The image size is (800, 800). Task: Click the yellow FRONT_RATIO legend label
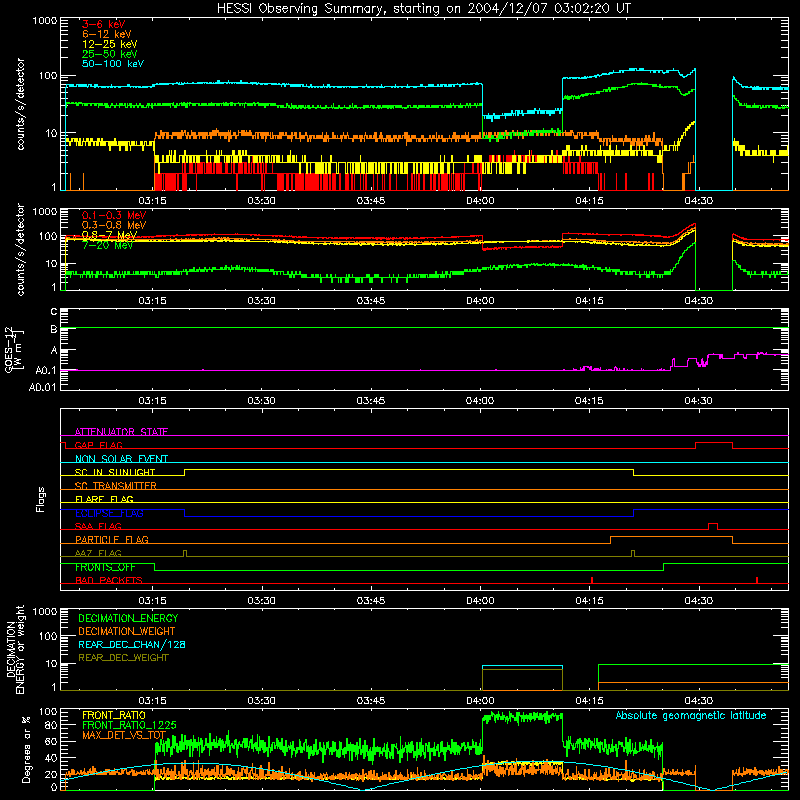point(114,715)
